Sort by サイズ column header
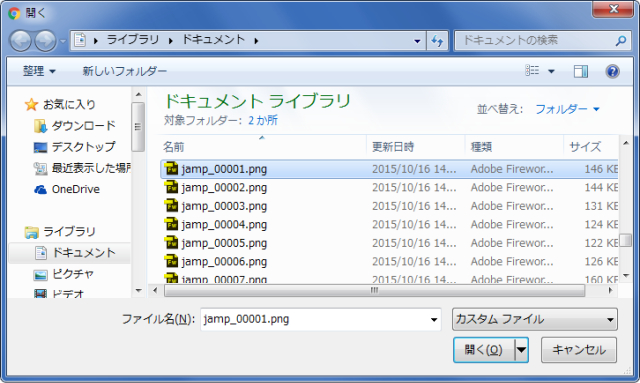The height and width of the screenshot is (383, 640). tap(591, 147)
